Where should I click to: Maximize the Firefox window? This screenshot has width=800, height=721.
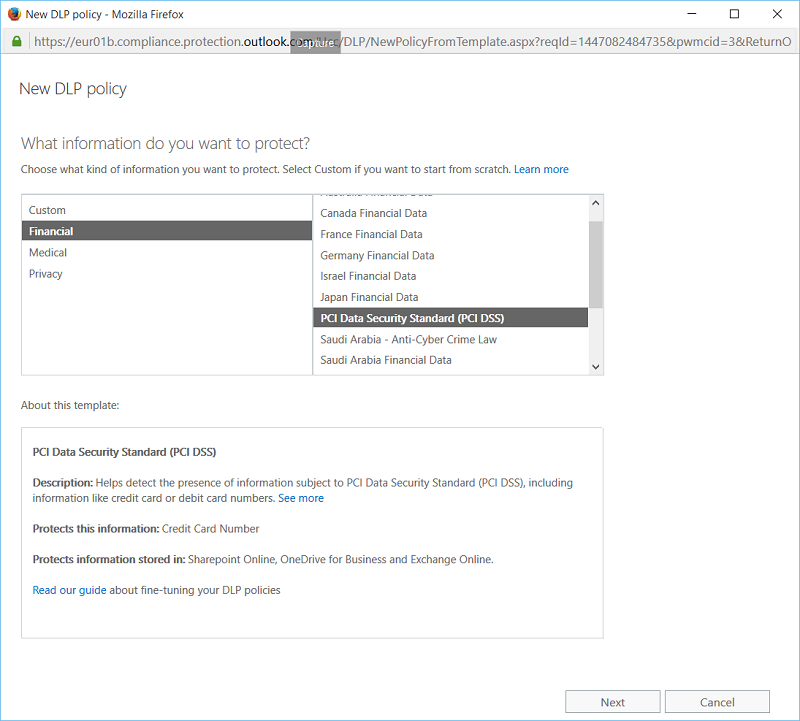pos(734,14)
